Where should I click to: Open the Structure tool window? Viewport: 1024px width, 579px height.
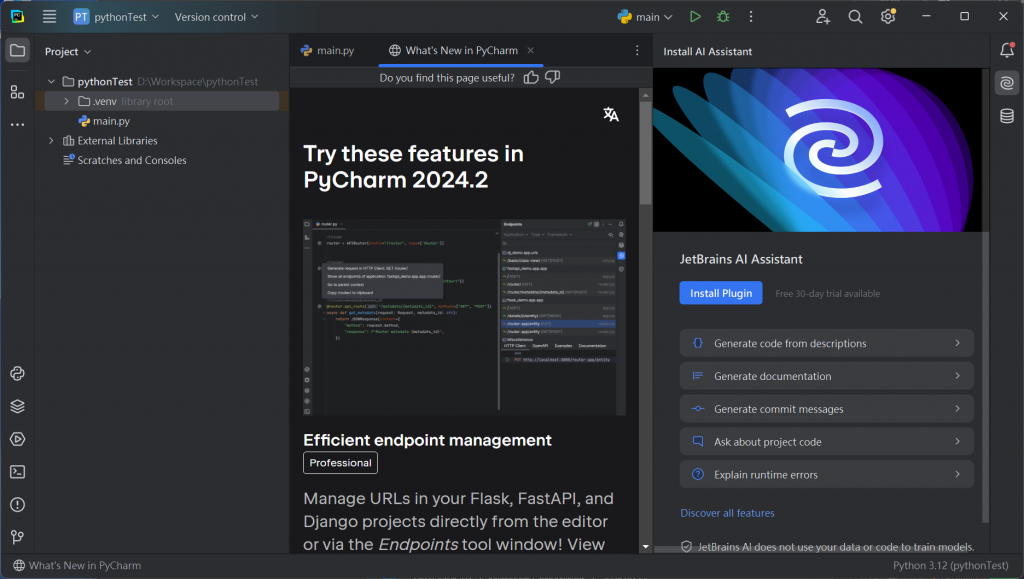[18, 92]
